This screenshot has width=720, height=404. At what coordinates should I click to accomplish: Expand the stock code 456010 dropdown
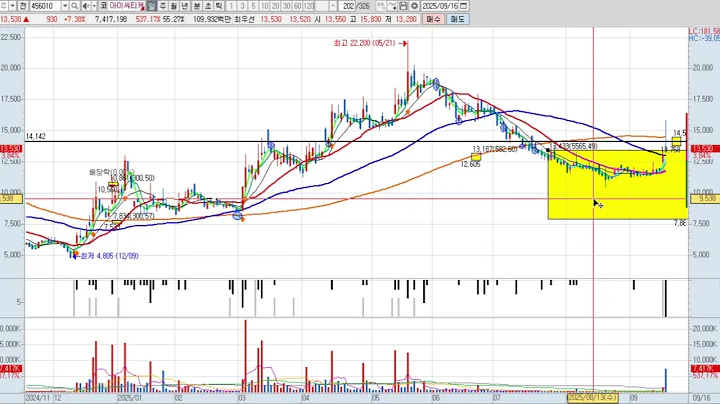(x=65, y=6)
